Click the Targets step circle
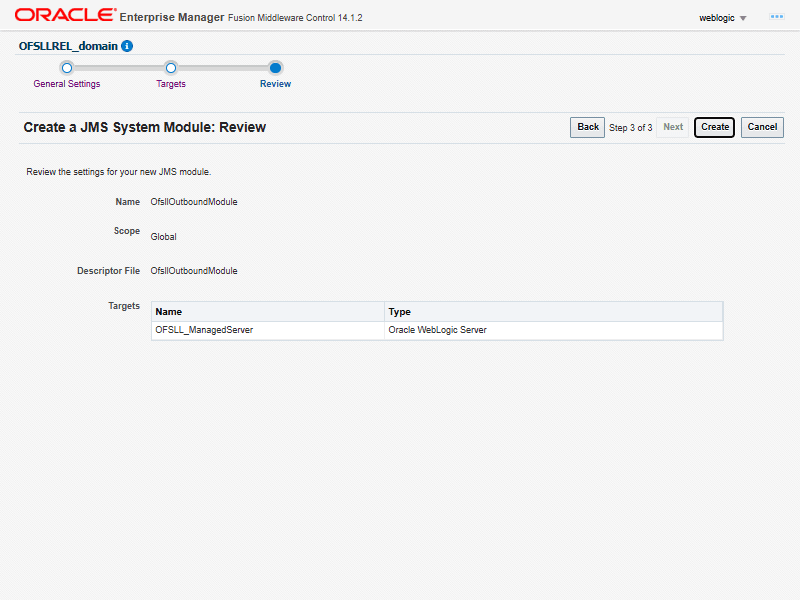This screenshot has height=600, width=800. click(171, 68)
